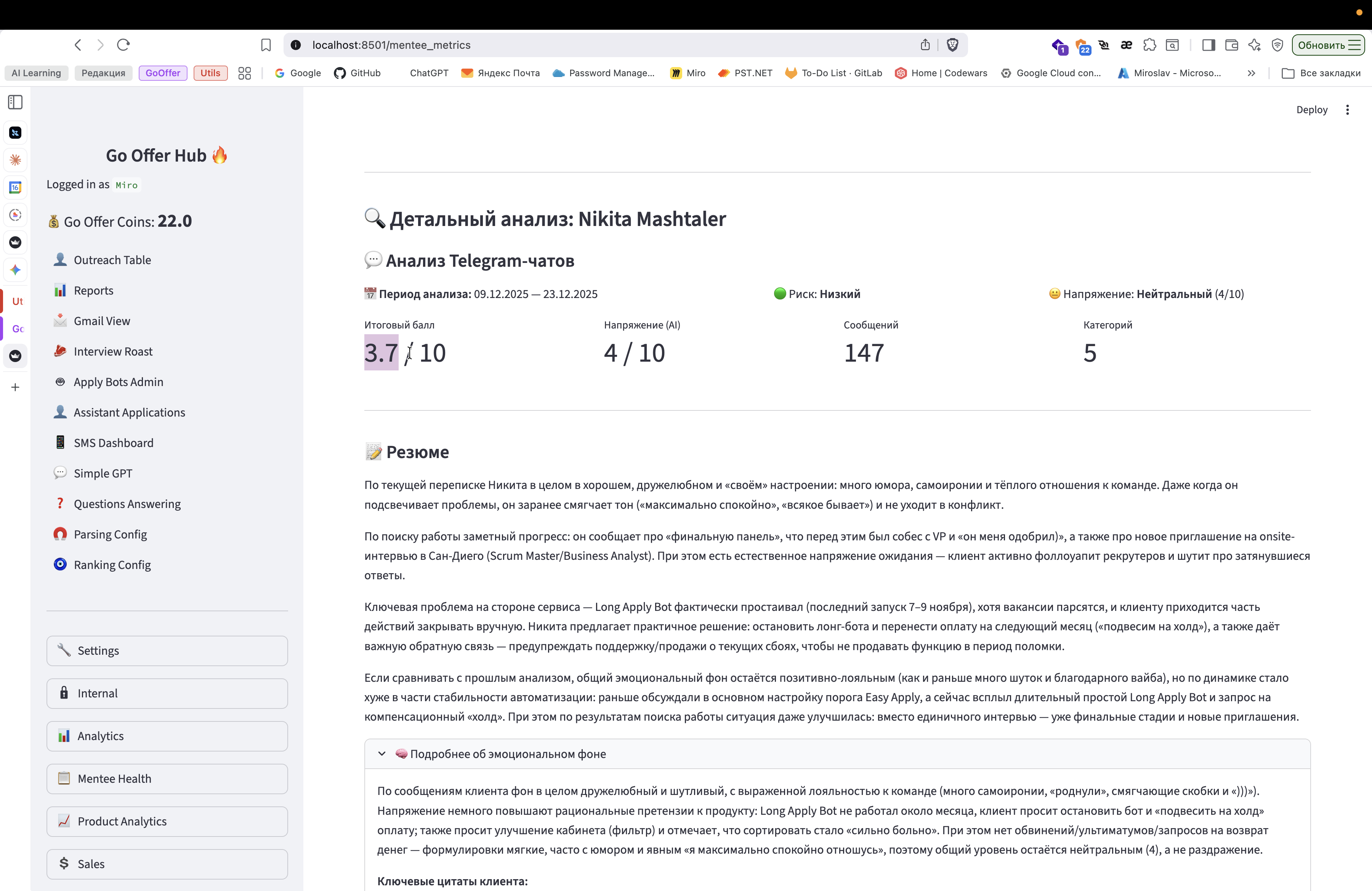This screenshot has width=1372, height=891.
Task: Click the Brave Shields lion icon
Action: [x=952, y=45]
